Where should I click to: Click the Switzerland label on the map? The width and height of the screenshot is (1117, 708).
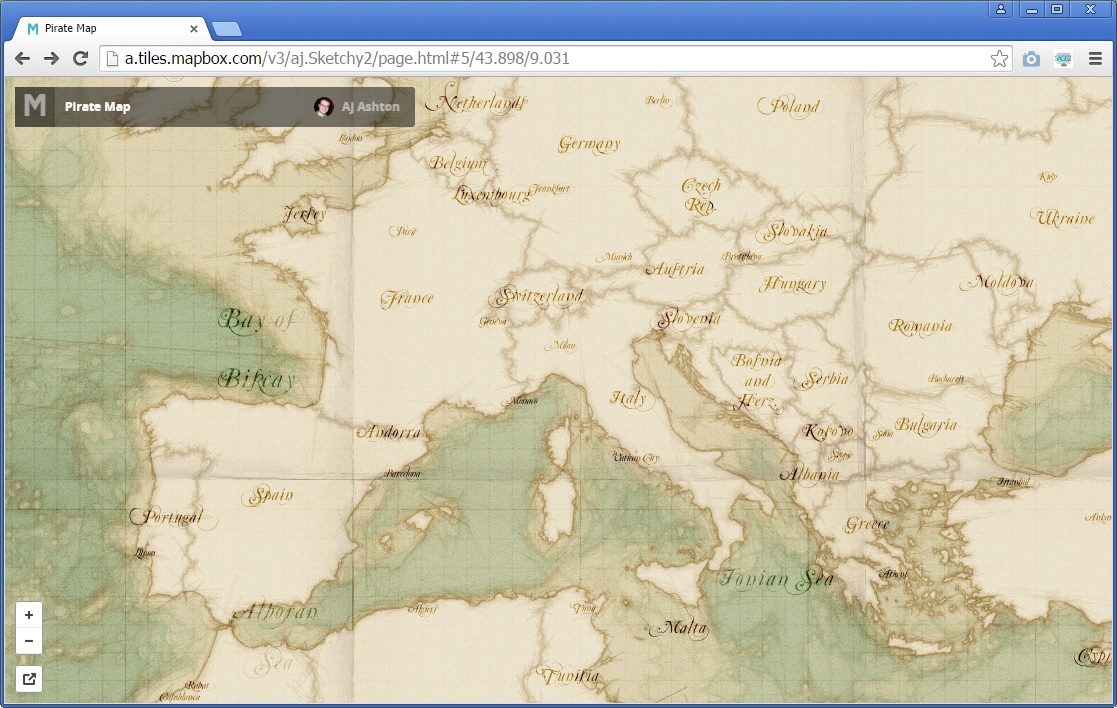coord(540,296)
